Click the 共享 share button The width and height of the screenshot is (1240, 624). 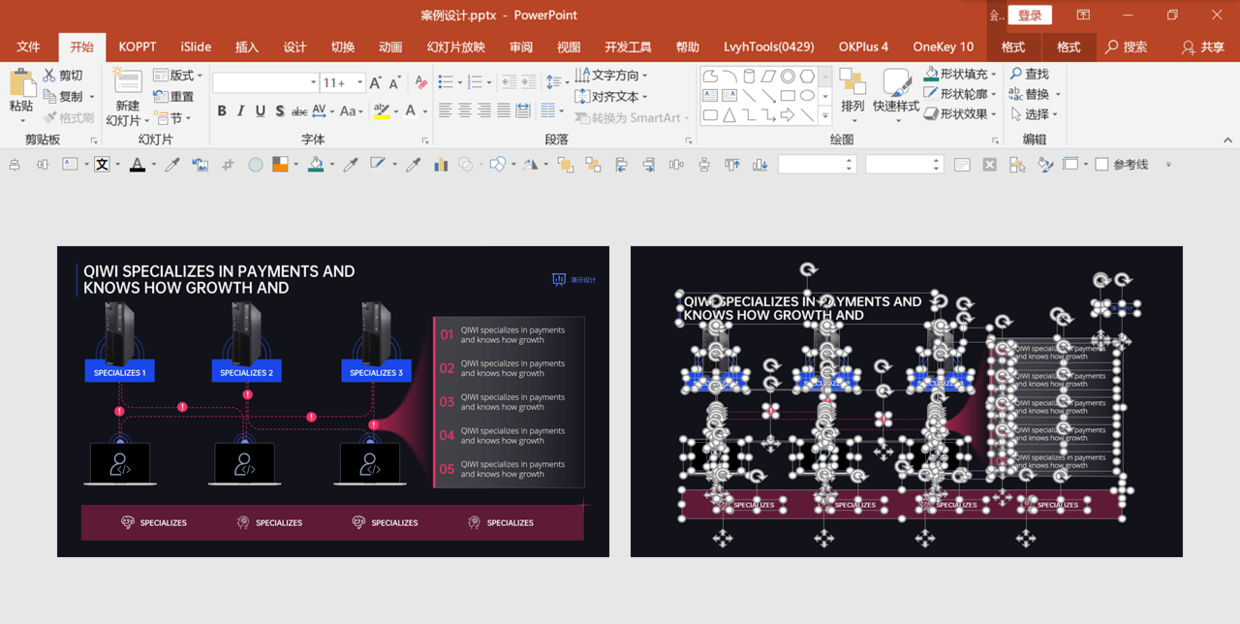coord(1203,47)
